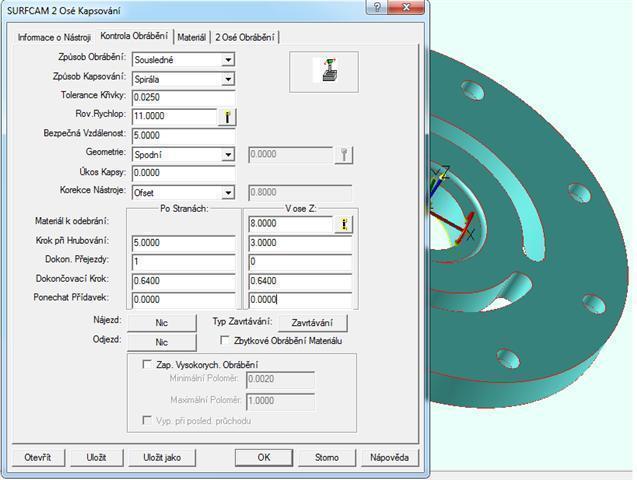Click Dokončovací Krok Po Stranách field
The height and width of the screenshot is (480, 637).
click(x=184, y=281)
